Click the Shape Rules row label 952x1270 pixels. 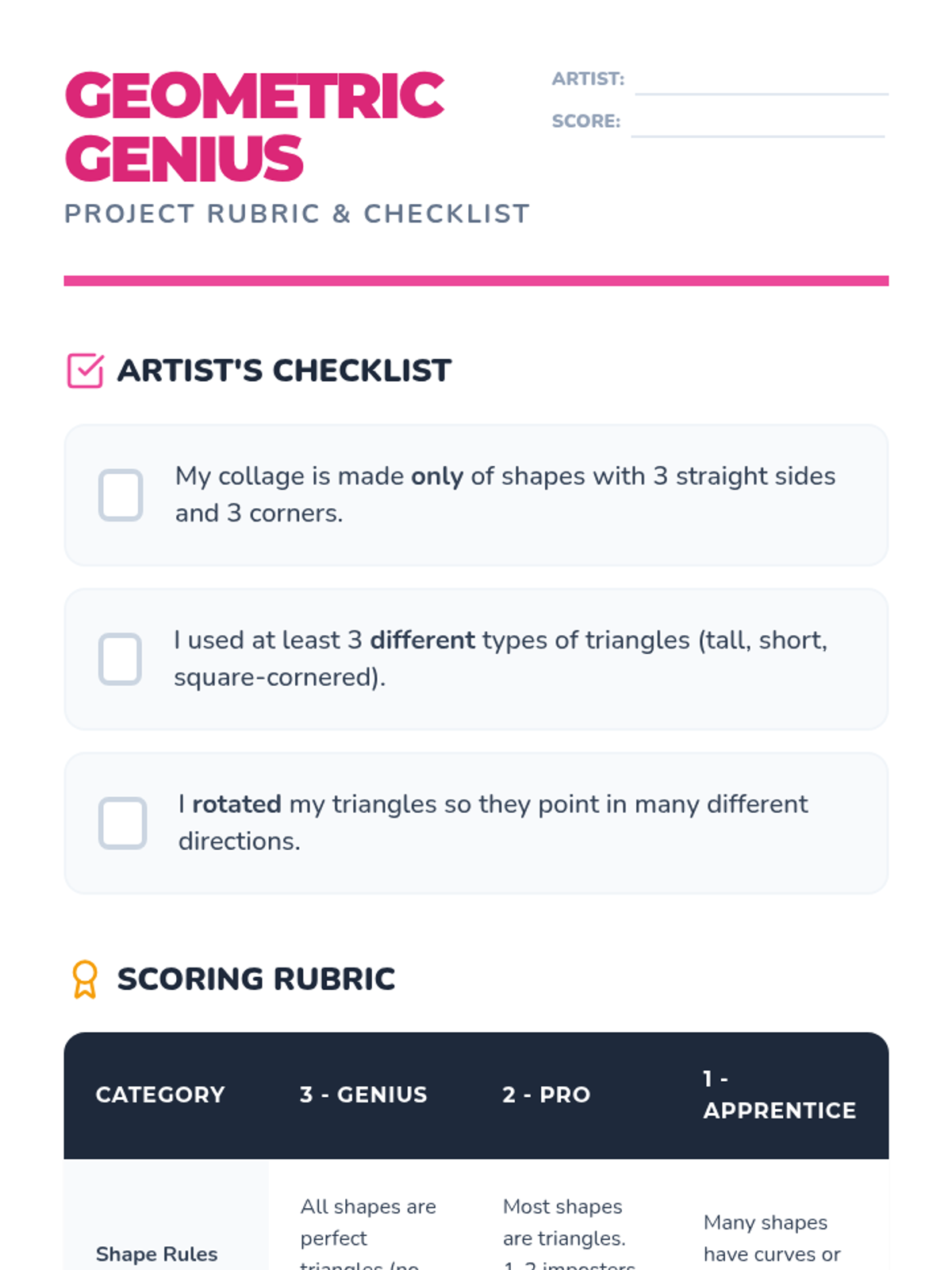point(156,1253)
